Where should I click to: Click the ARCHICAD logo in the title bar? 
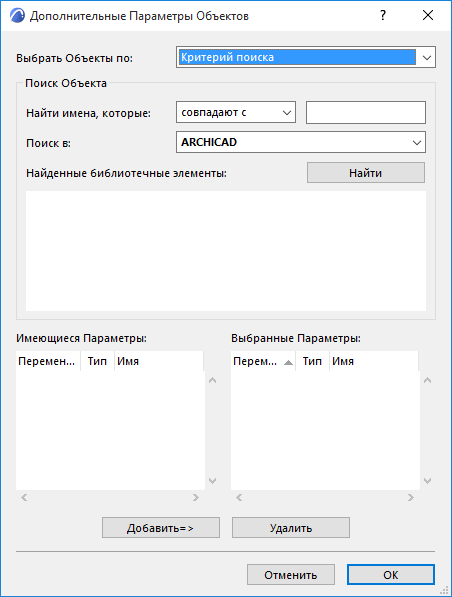(17, 16)
